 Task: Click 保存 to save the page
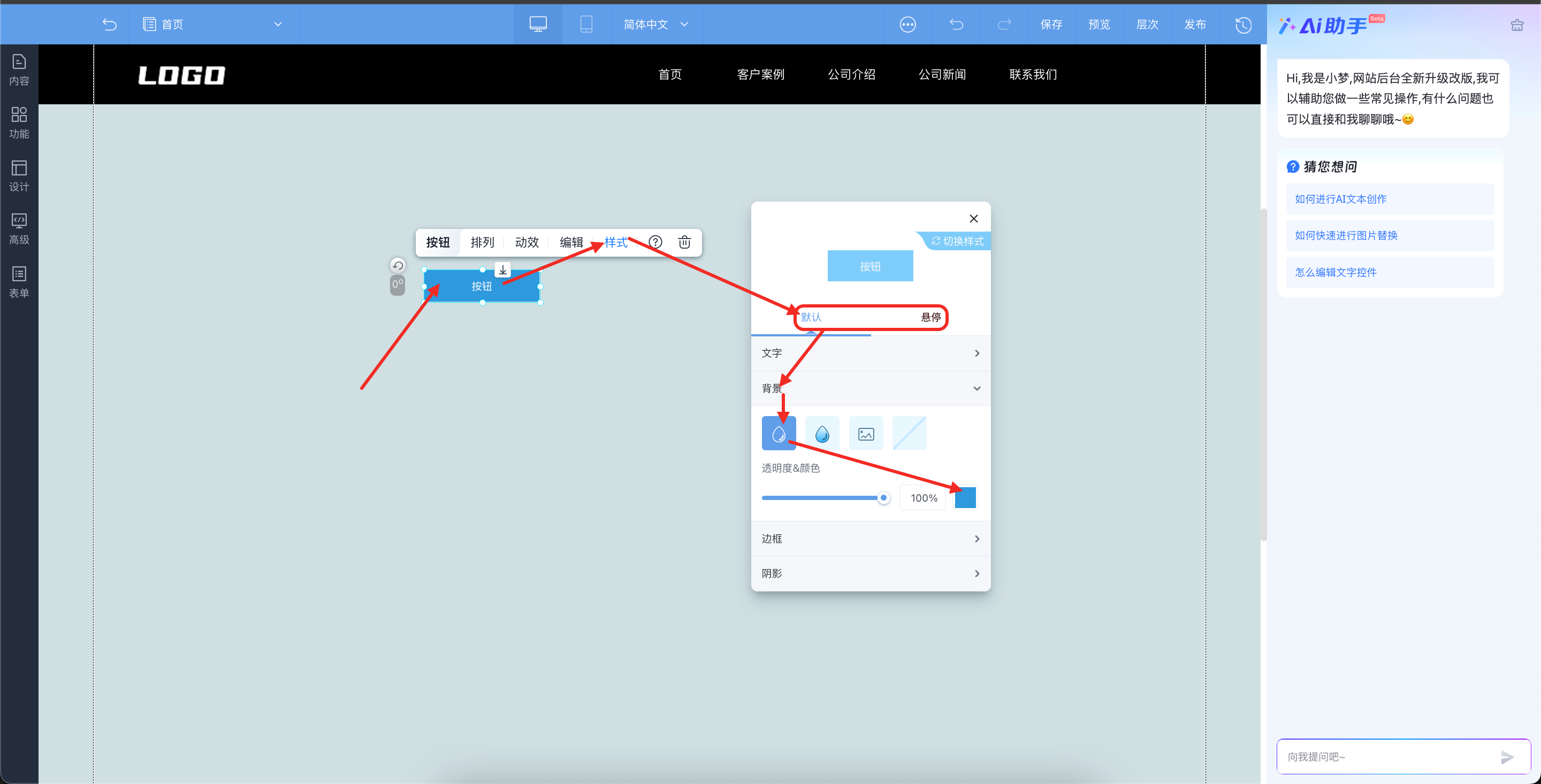click(1051, 25)
